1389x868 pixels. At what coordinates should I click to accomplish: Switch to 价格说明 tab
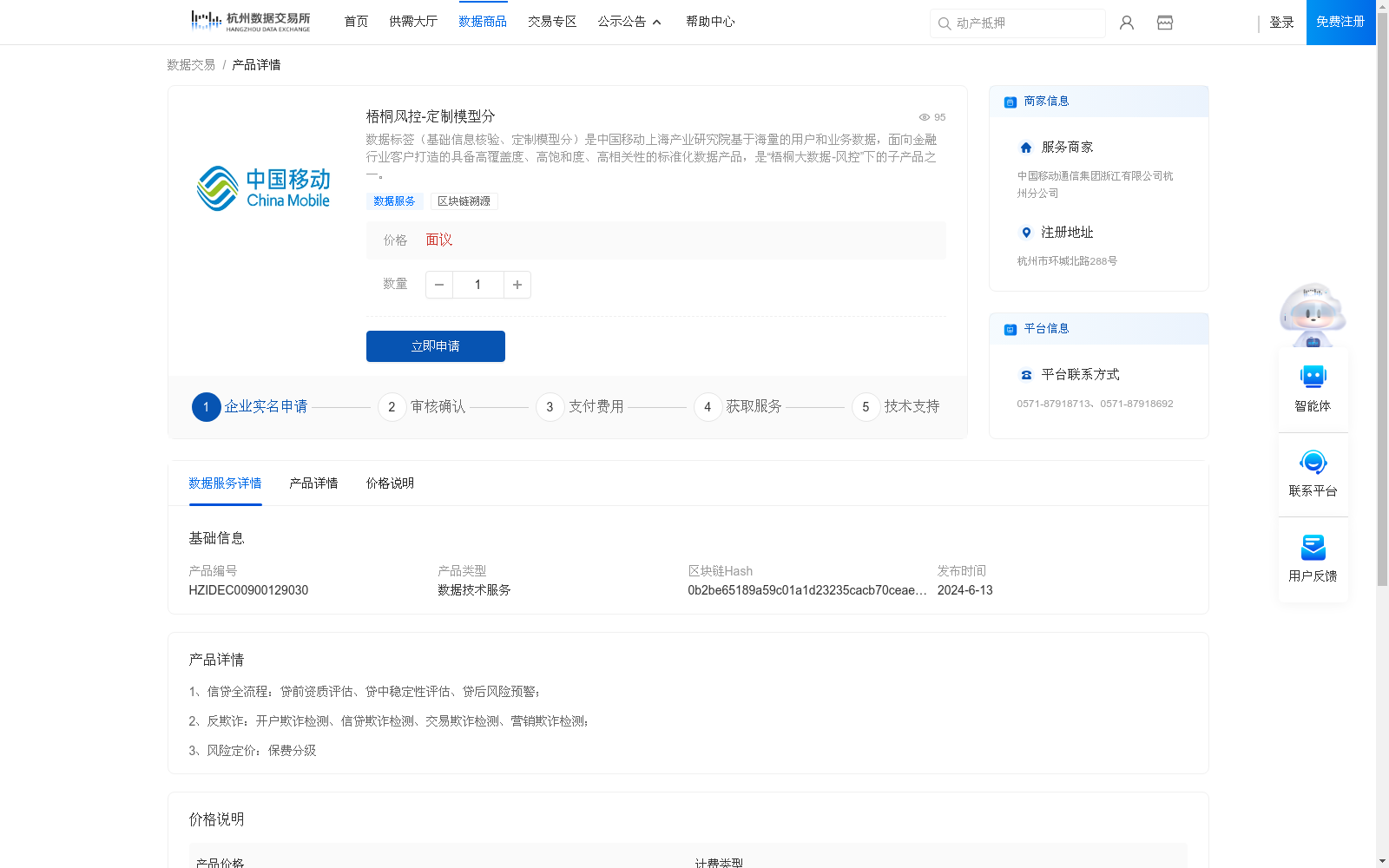[390, 483]
